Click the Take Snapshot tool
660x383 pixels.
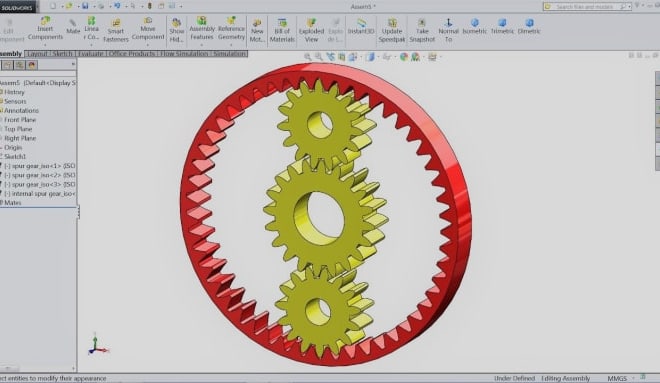(x=422, y=30)
